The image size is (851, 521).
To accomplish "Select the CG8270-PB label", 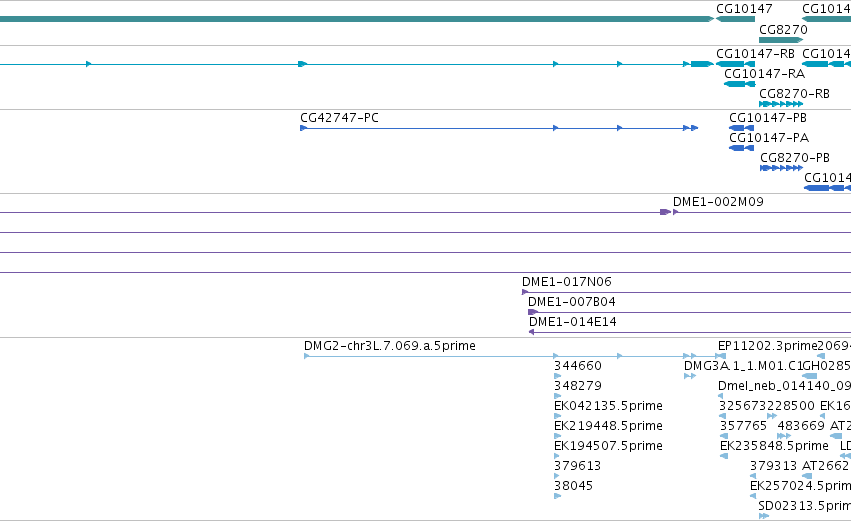I will [795, 158].
